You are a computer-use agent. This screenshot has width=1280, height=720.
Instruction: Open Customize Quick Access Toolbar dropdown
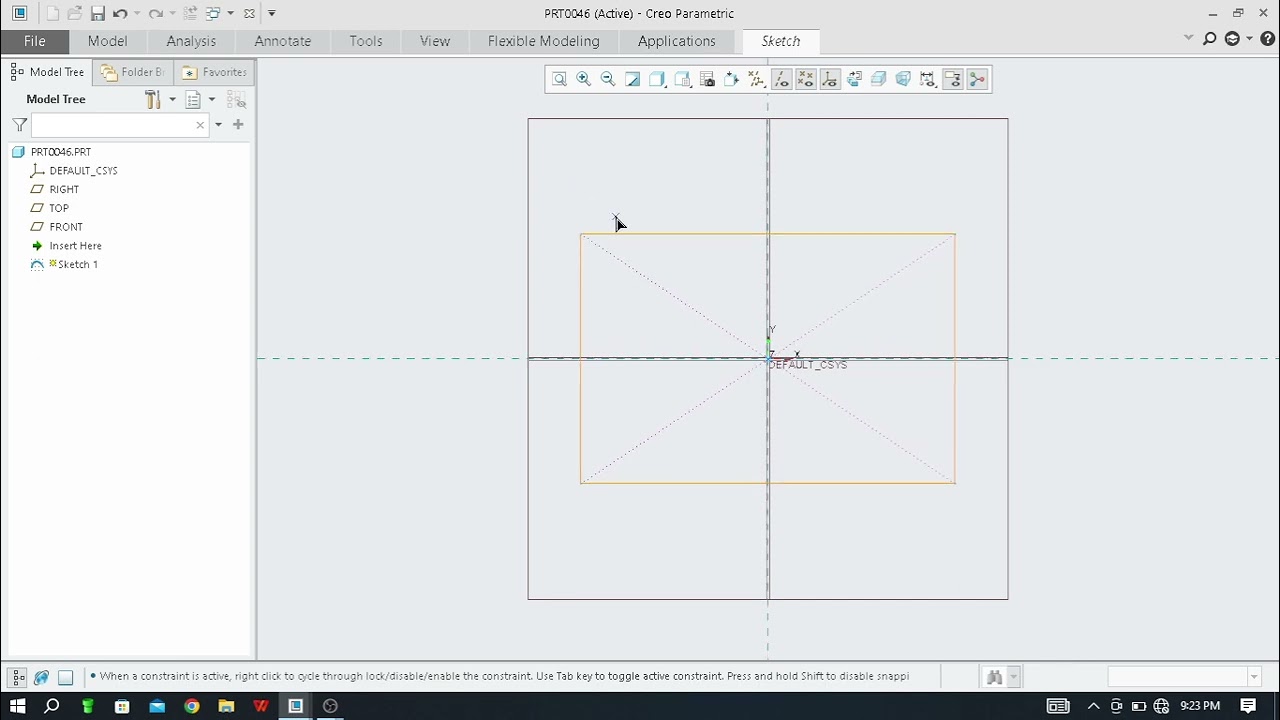tap(271, 14)
